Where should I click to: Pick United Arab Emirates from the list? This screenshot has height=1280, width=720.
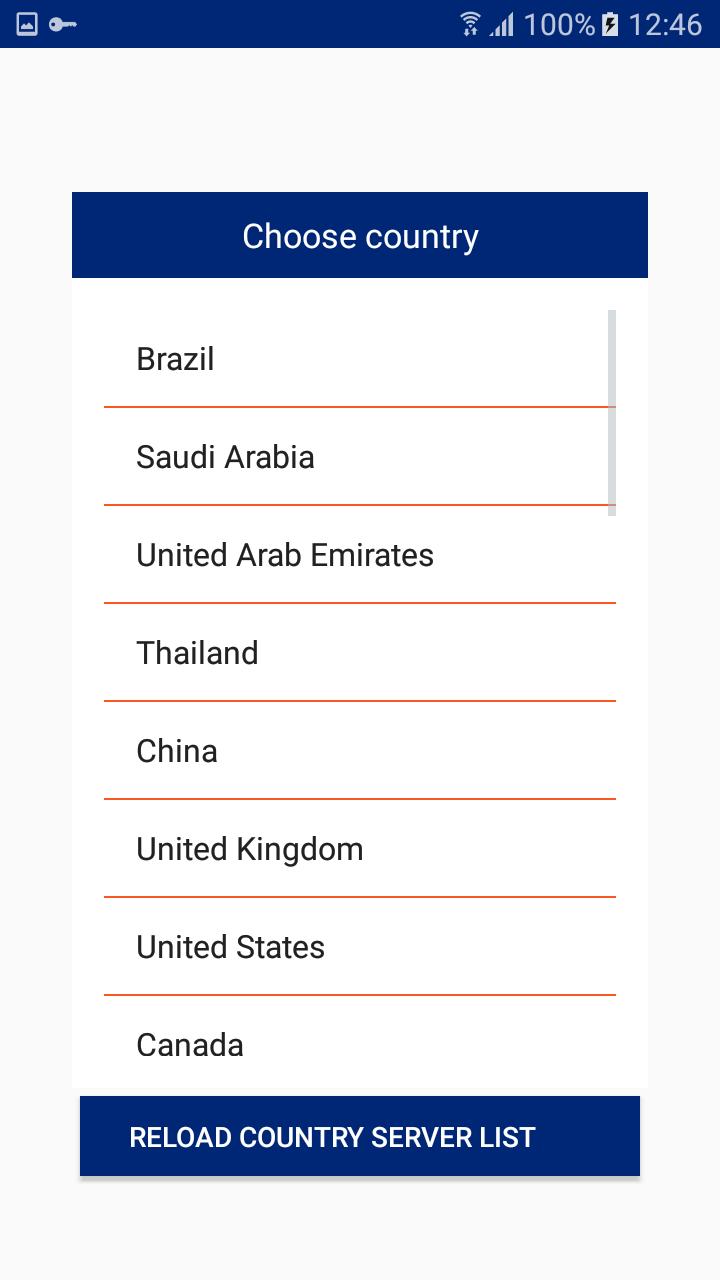[360, 555]
